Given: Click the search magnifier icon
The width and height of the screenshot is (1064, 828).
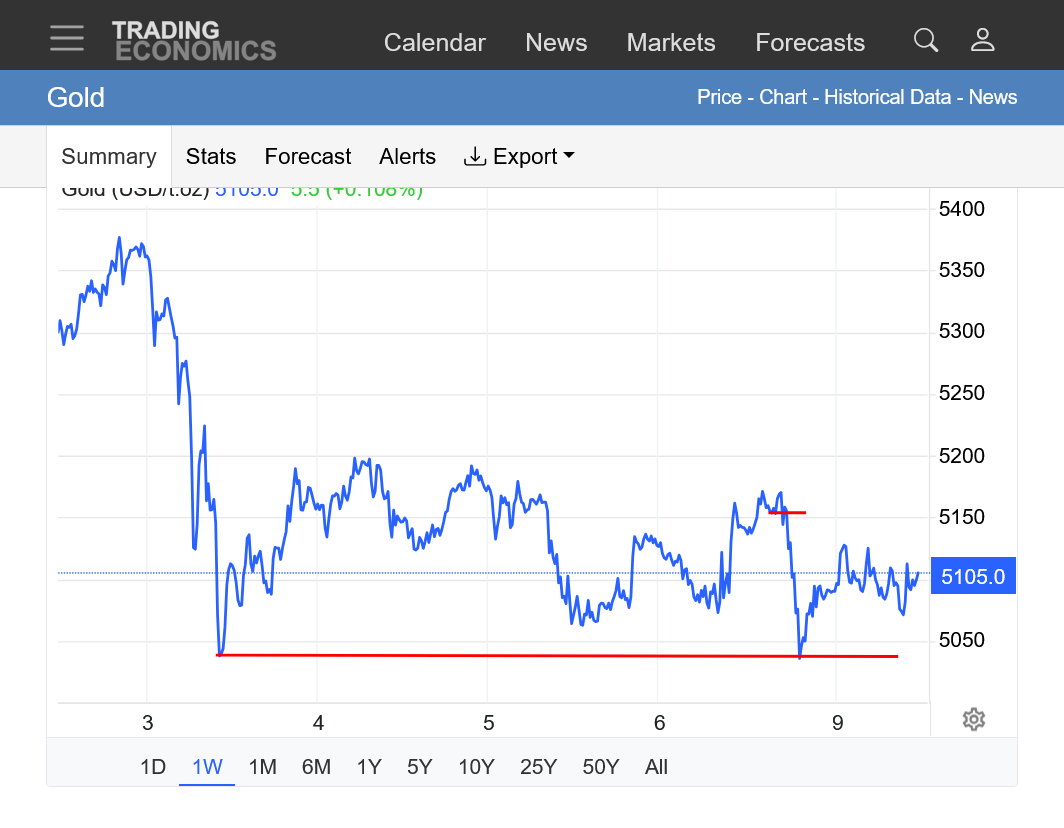Looking at the screenshot, I should [x=926, y=40].
